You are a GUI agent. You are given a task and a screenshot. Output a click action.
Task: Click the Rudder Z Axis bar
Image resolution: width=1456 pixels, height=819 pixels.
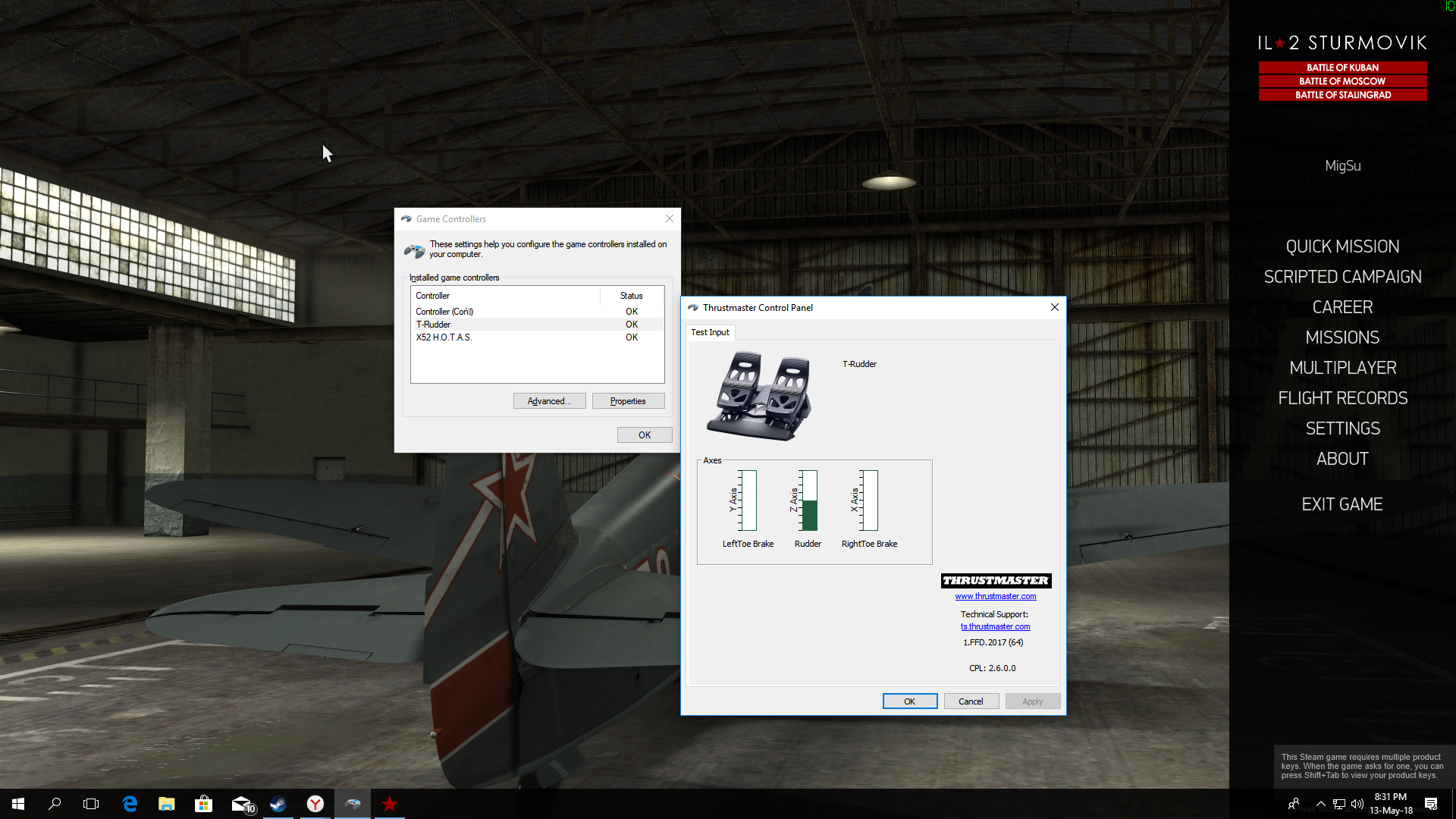coord(809,500)
